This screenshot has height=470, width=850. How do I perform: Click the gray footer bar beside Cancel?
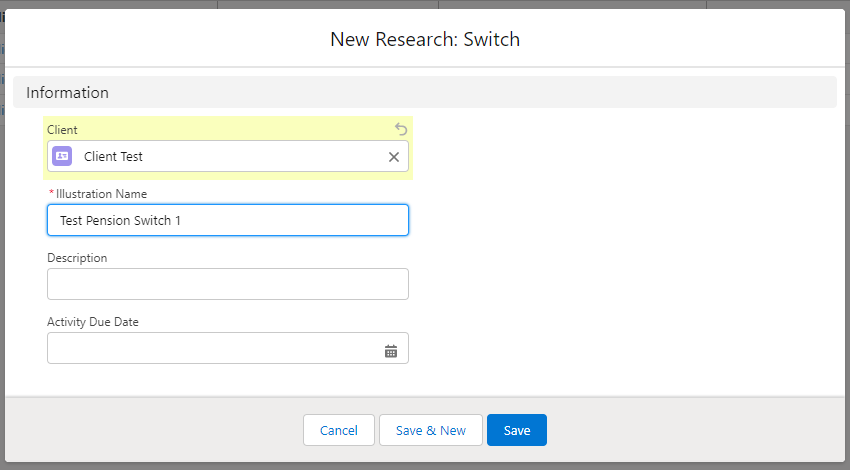pos(150,430)
